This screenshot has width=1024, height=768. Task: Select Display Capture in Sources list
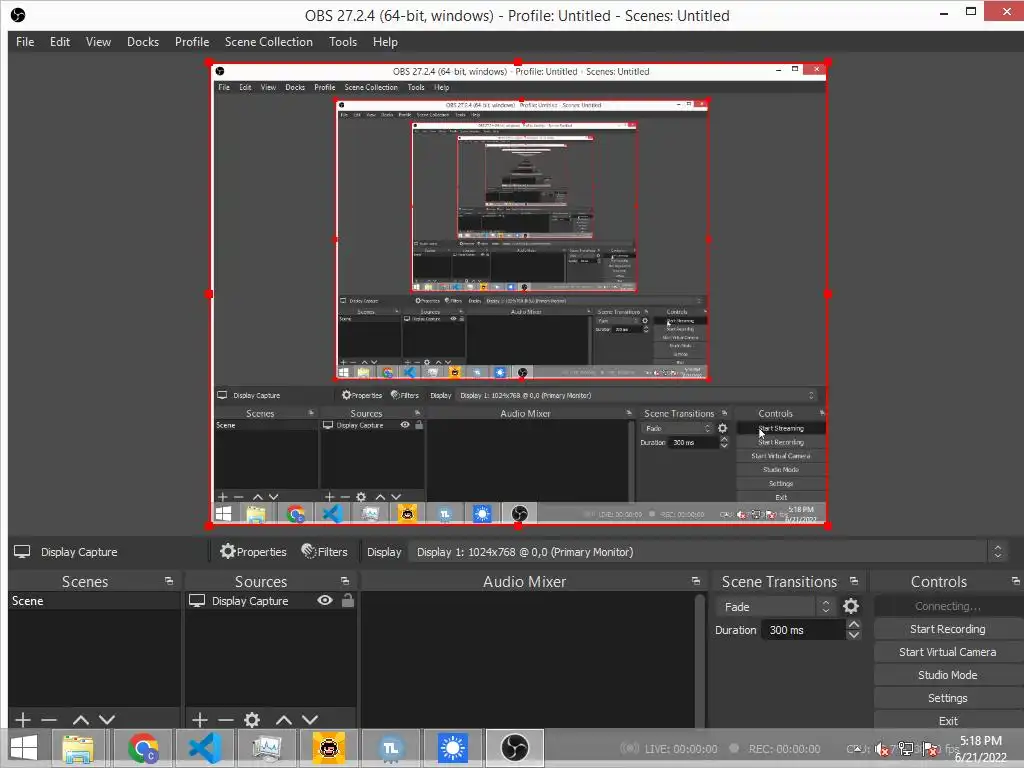pyautogui.click(x=249, y=601)
